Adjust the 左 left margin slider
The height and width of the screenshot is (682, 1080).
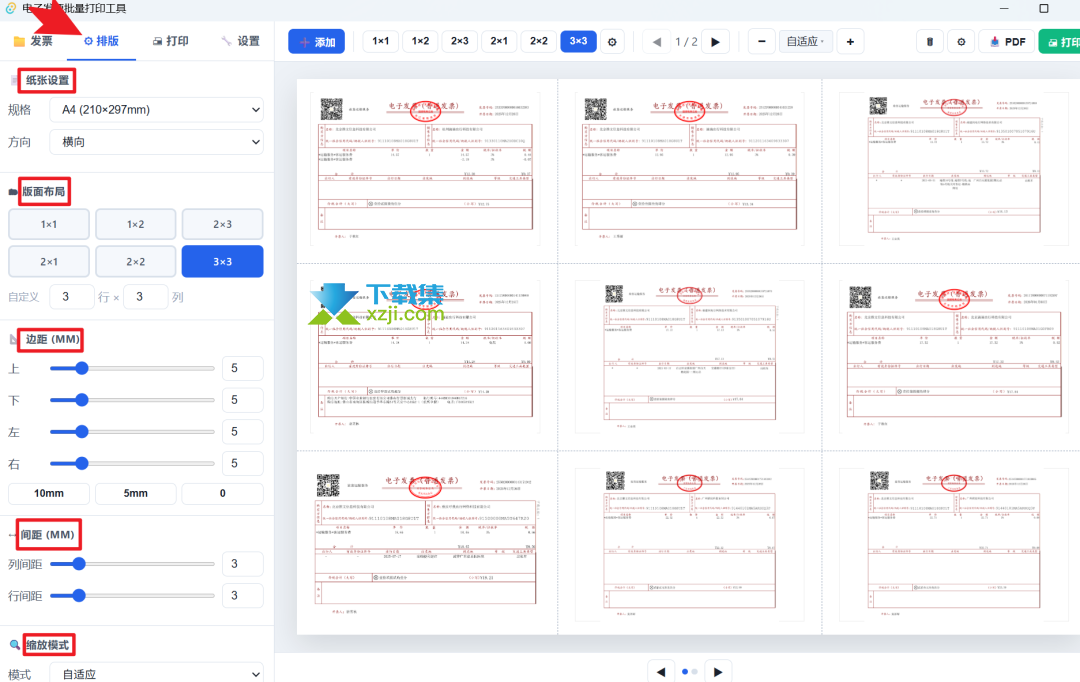coord(132,432)
